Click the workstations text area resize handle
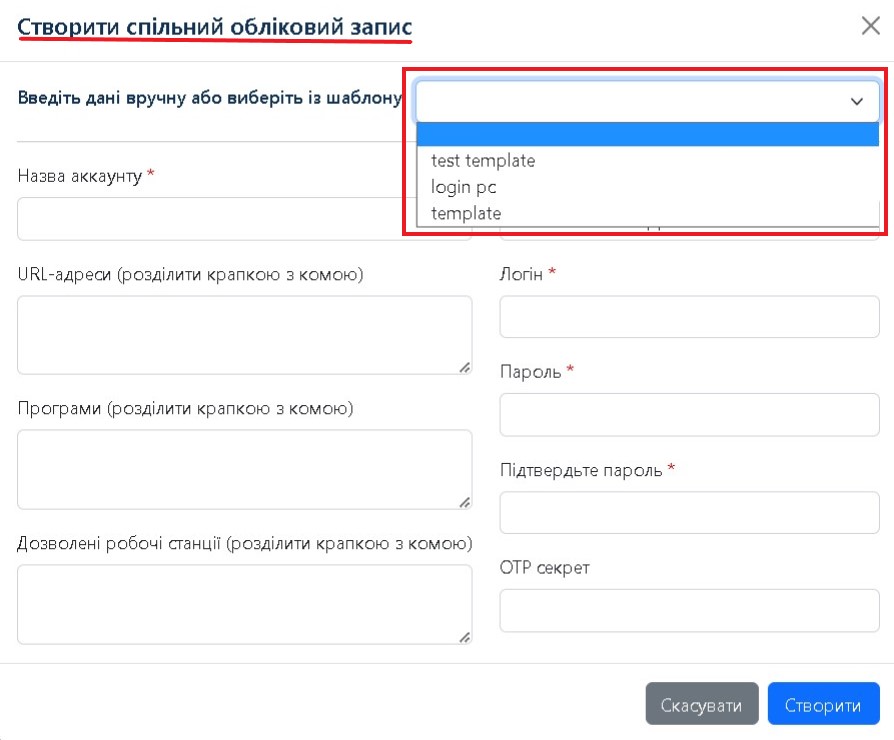The image size is (894, 740). point(465,637)
